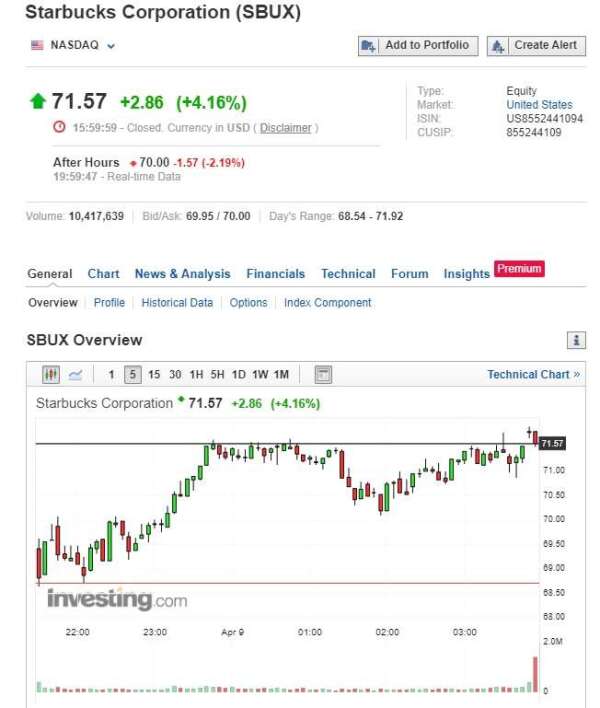This screenshot has width=600, height=708.
Task: Click the tall red volume bar
Action: tap(535, 674)
